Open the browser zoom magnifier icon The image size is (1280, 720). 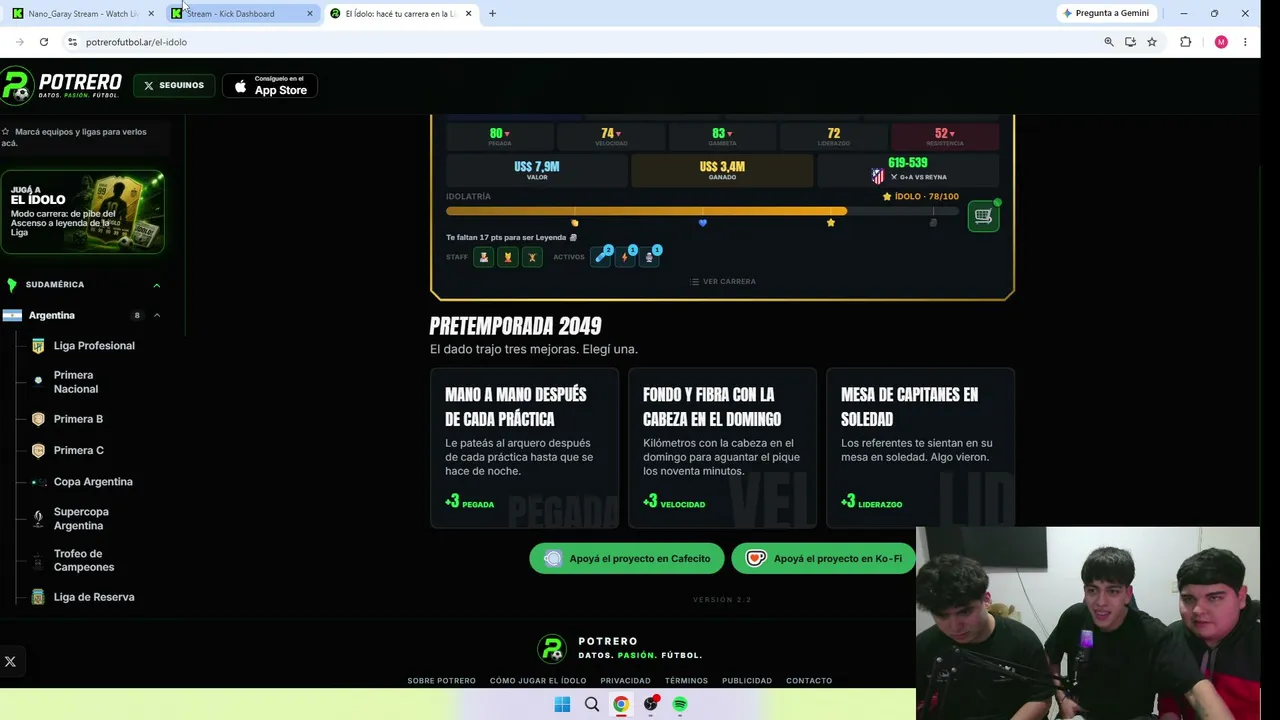1109,42
